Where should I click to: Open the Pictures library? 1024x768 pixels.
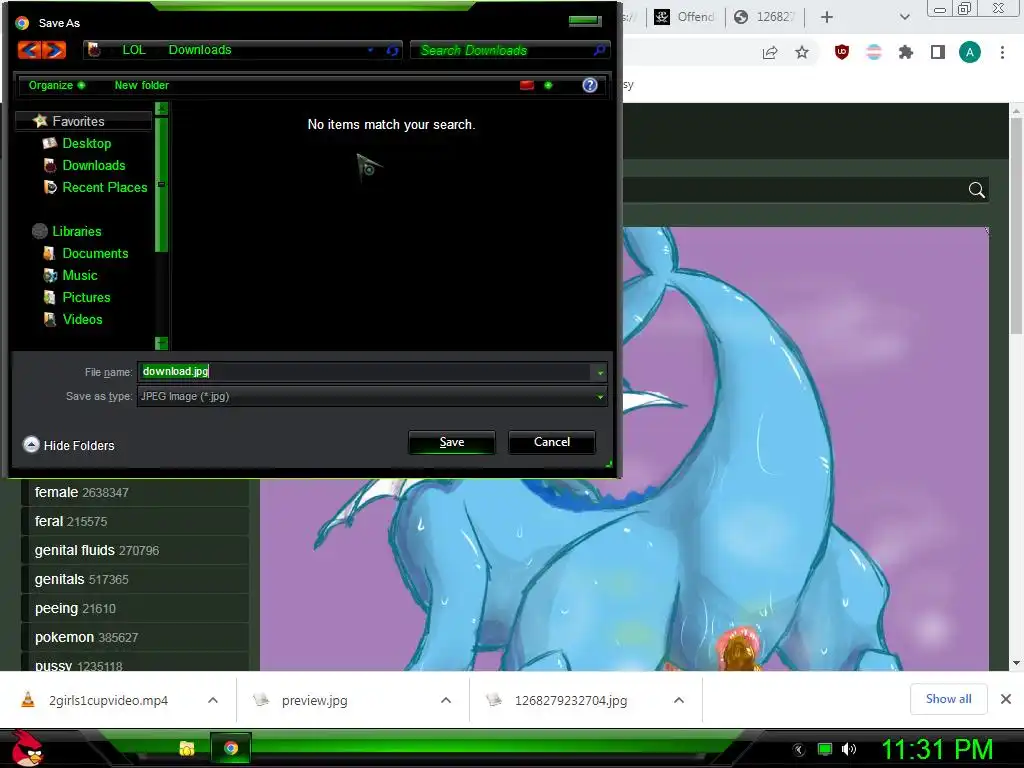pos(86,297)
